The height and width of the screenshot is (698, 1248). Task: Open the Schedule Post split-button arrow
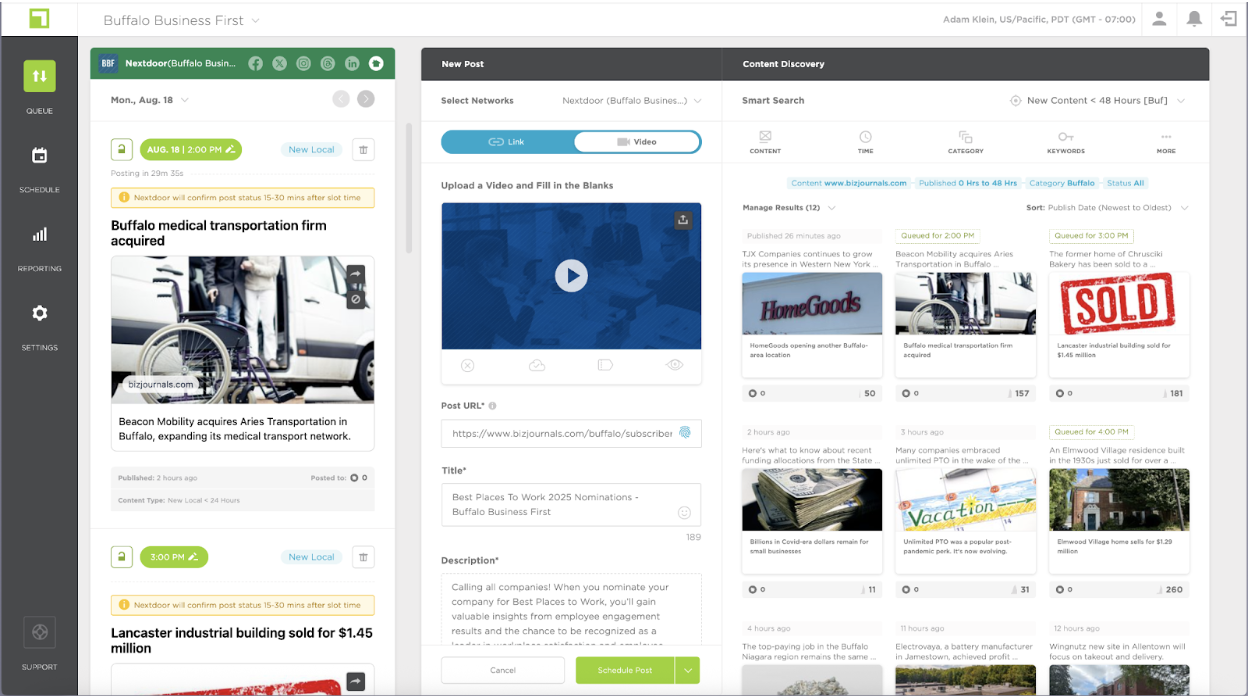click(x=687, y=670)
